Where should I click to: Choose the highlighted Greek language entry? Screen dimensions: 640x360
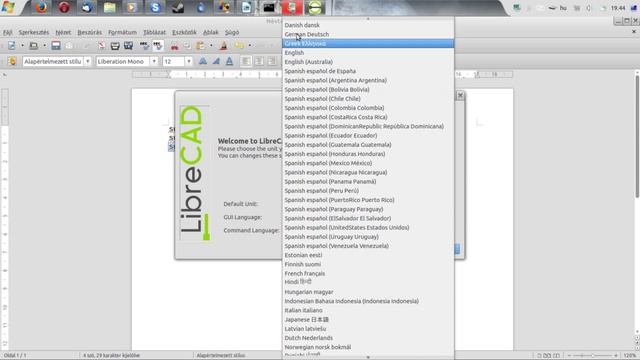(x=368, y=43)
